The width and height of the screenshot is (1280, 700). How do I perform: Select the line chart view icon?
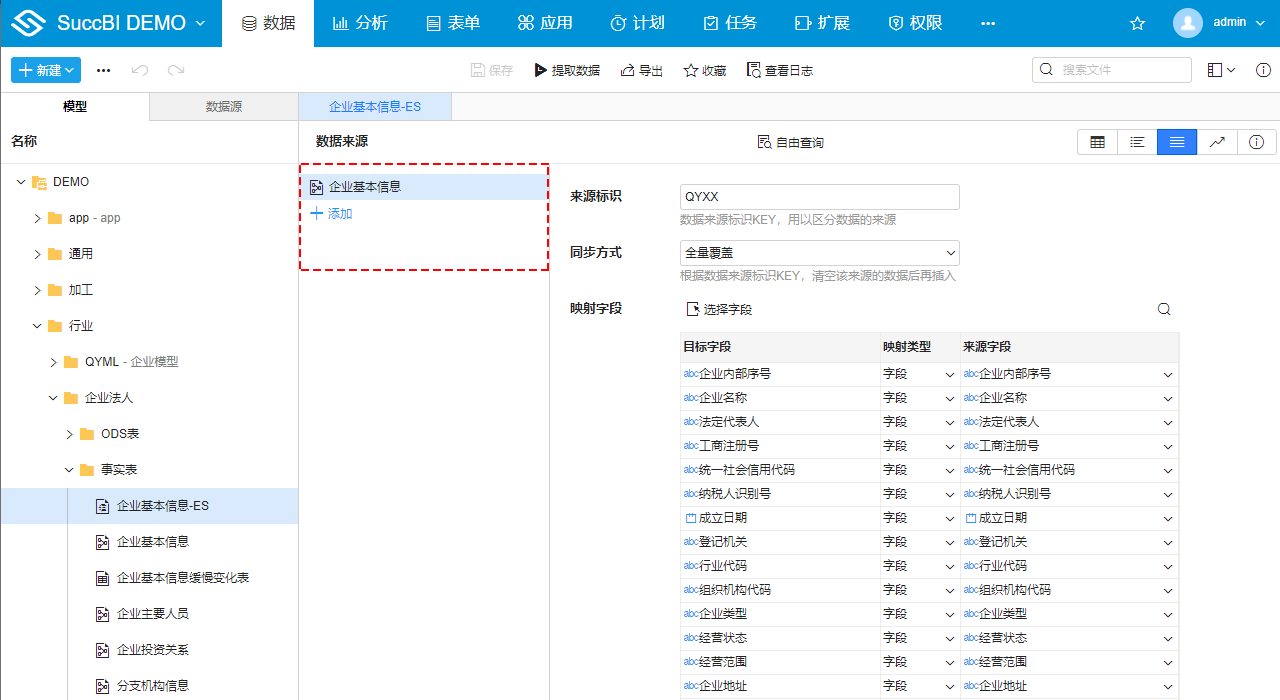1217,143
